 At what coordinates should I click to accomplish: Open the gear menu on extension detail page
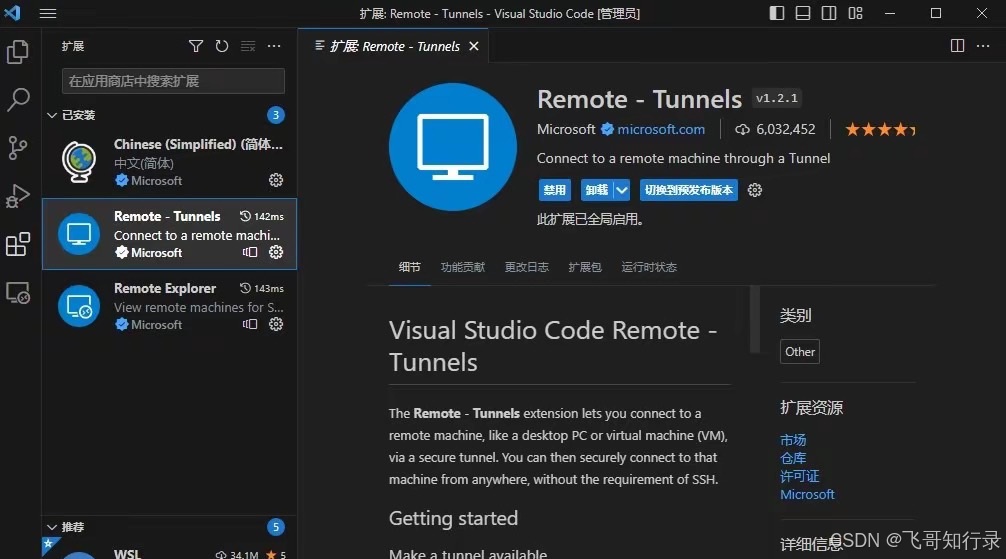tap(755, 190)
